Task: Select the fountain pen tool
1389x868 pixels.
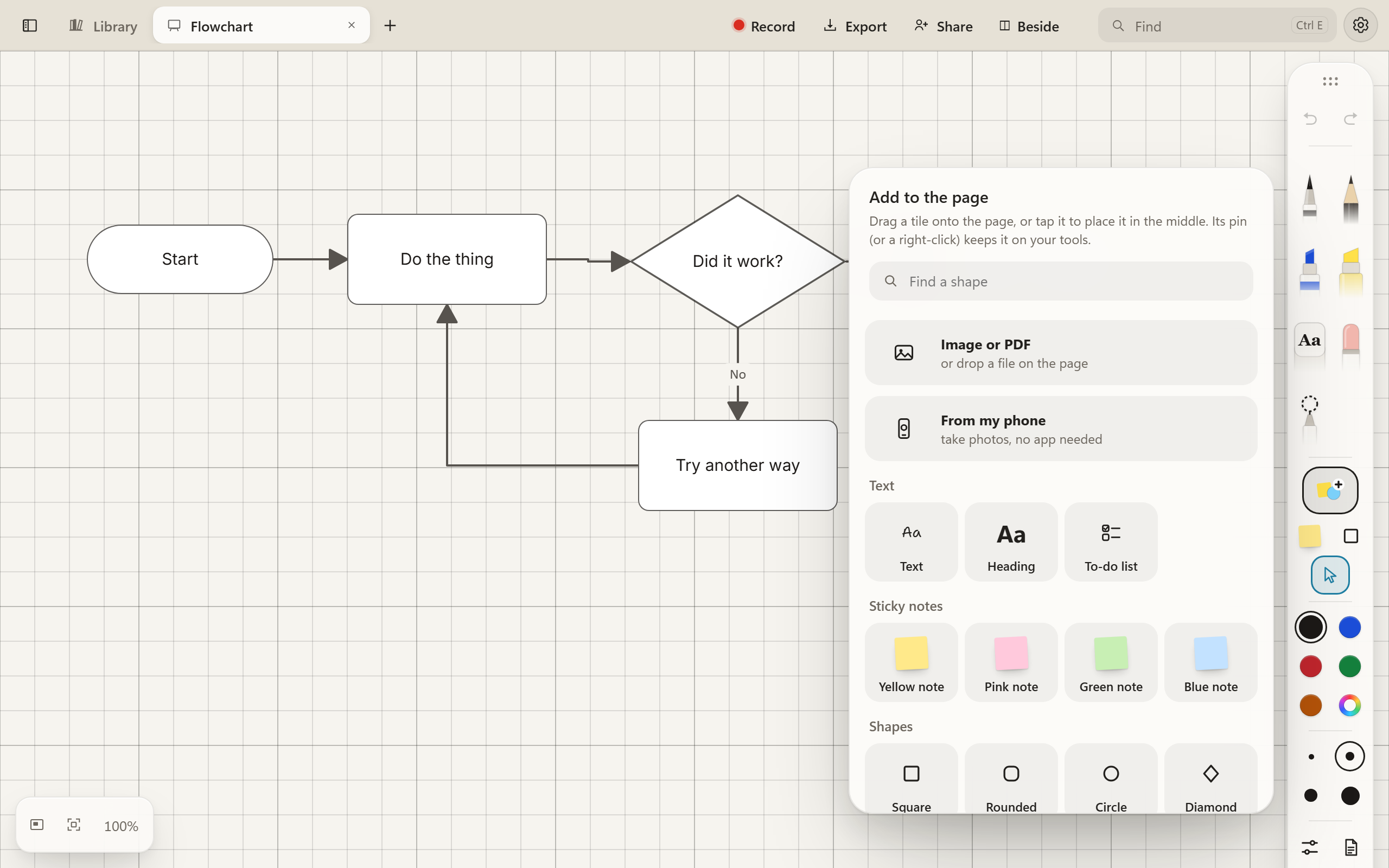Action: click(x=1310, y=198)
